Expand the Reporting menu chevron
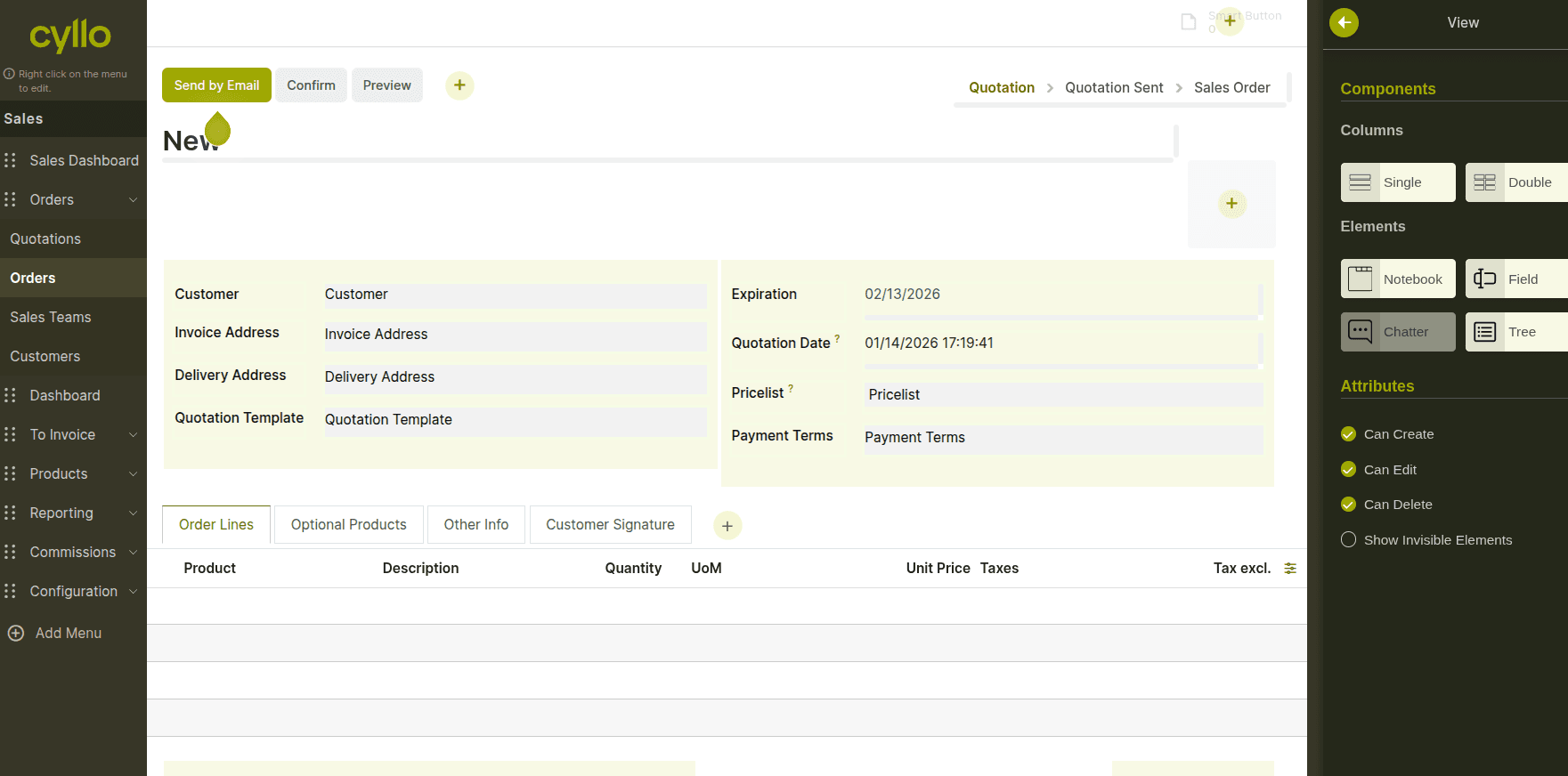 point(134,513)
